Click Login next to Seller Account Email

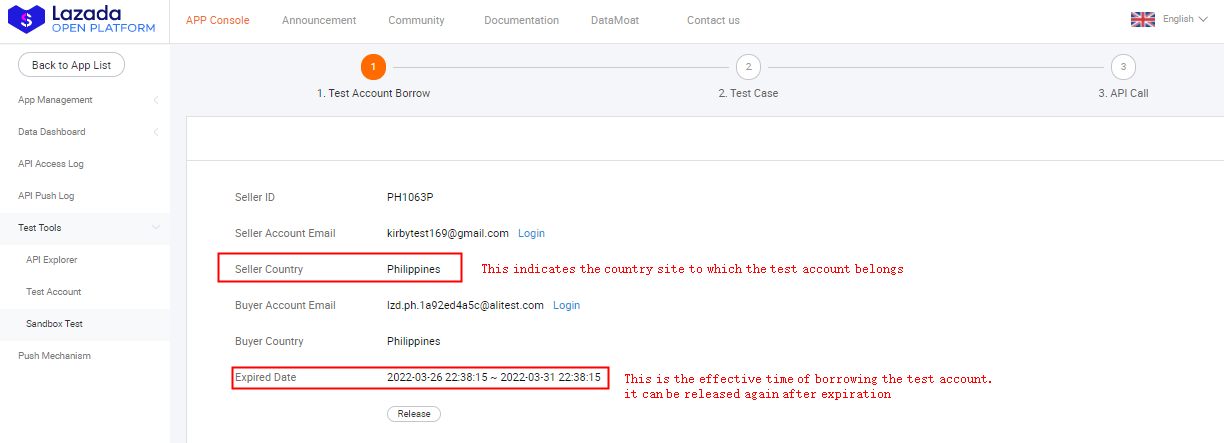pos(531,233)
